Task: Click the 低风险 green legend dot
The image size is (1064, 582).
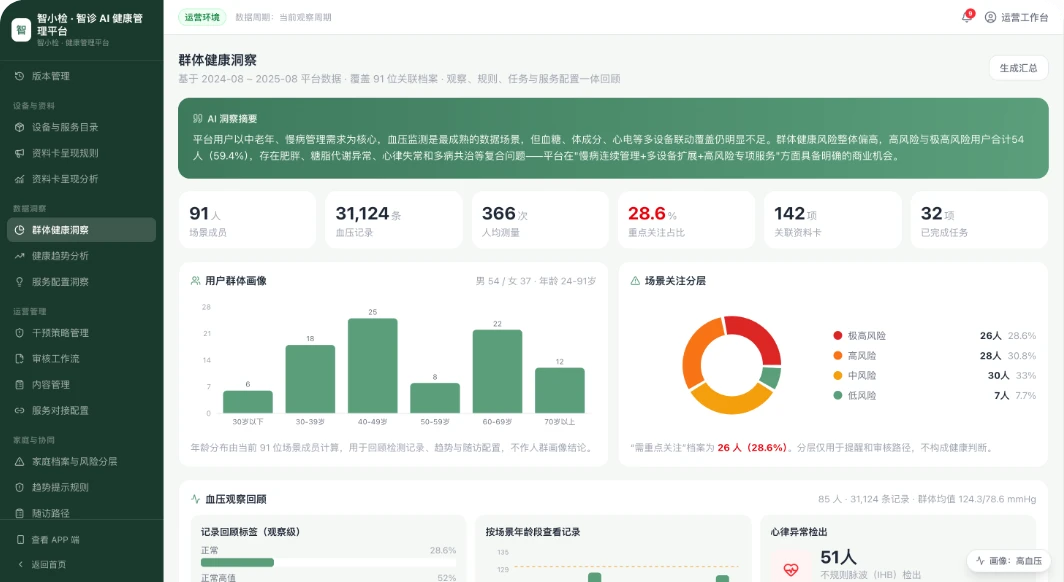Action: 838,395
